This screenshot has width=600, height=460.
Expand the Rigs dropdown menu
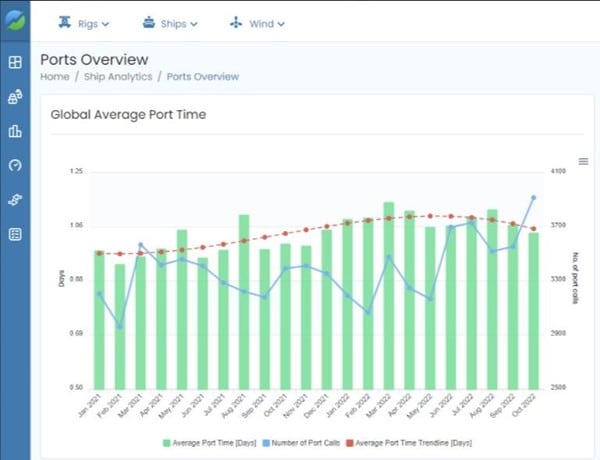[83, 23]
